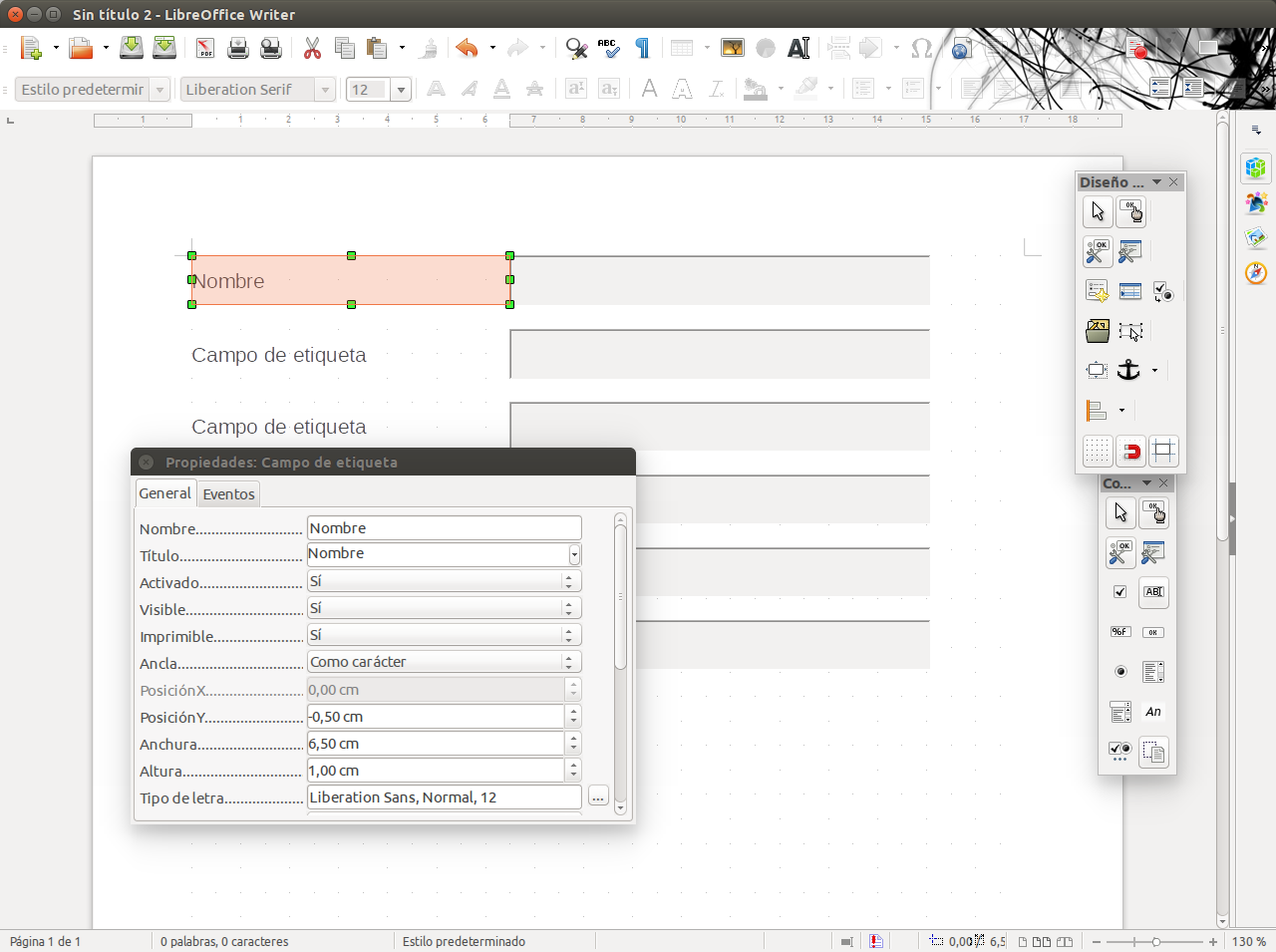This screenshot has height=952, width=1276.
Task: Save the document using the Save icon
Action: coord(132,48)
